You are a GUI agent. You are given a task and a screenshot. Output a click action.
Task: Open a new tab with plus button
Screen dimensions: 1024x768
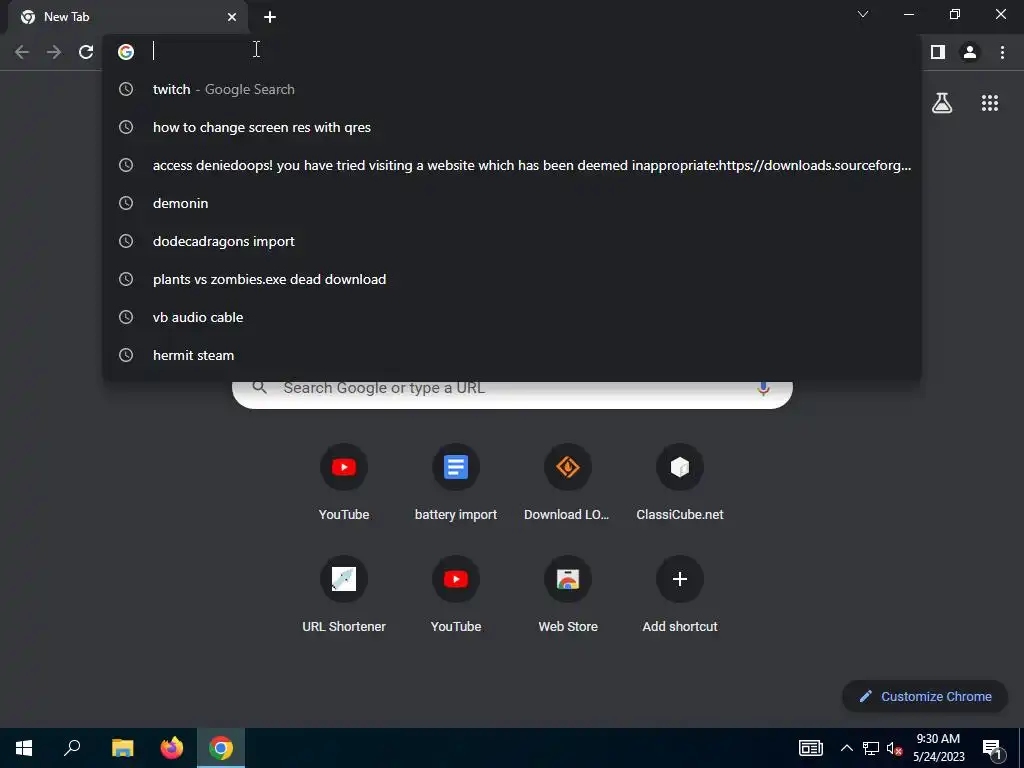(x=270, y=17)
